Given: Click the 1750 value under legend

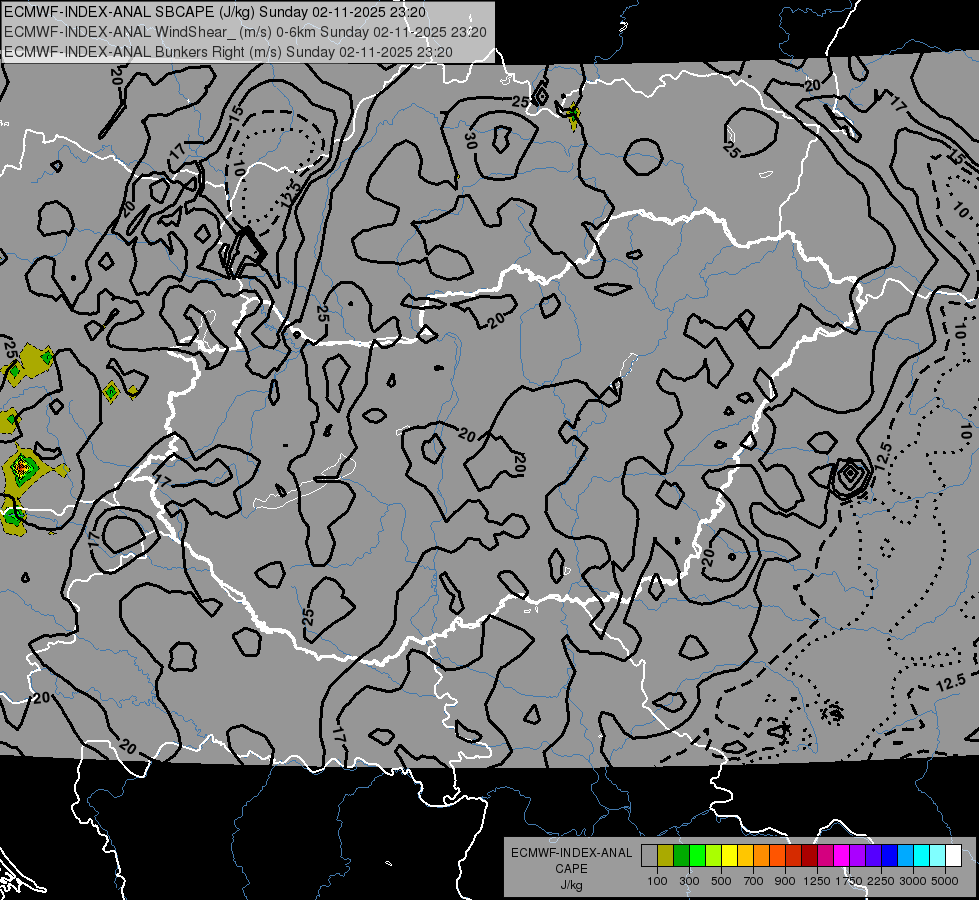Looking at the screenshot, I should 849,881.
